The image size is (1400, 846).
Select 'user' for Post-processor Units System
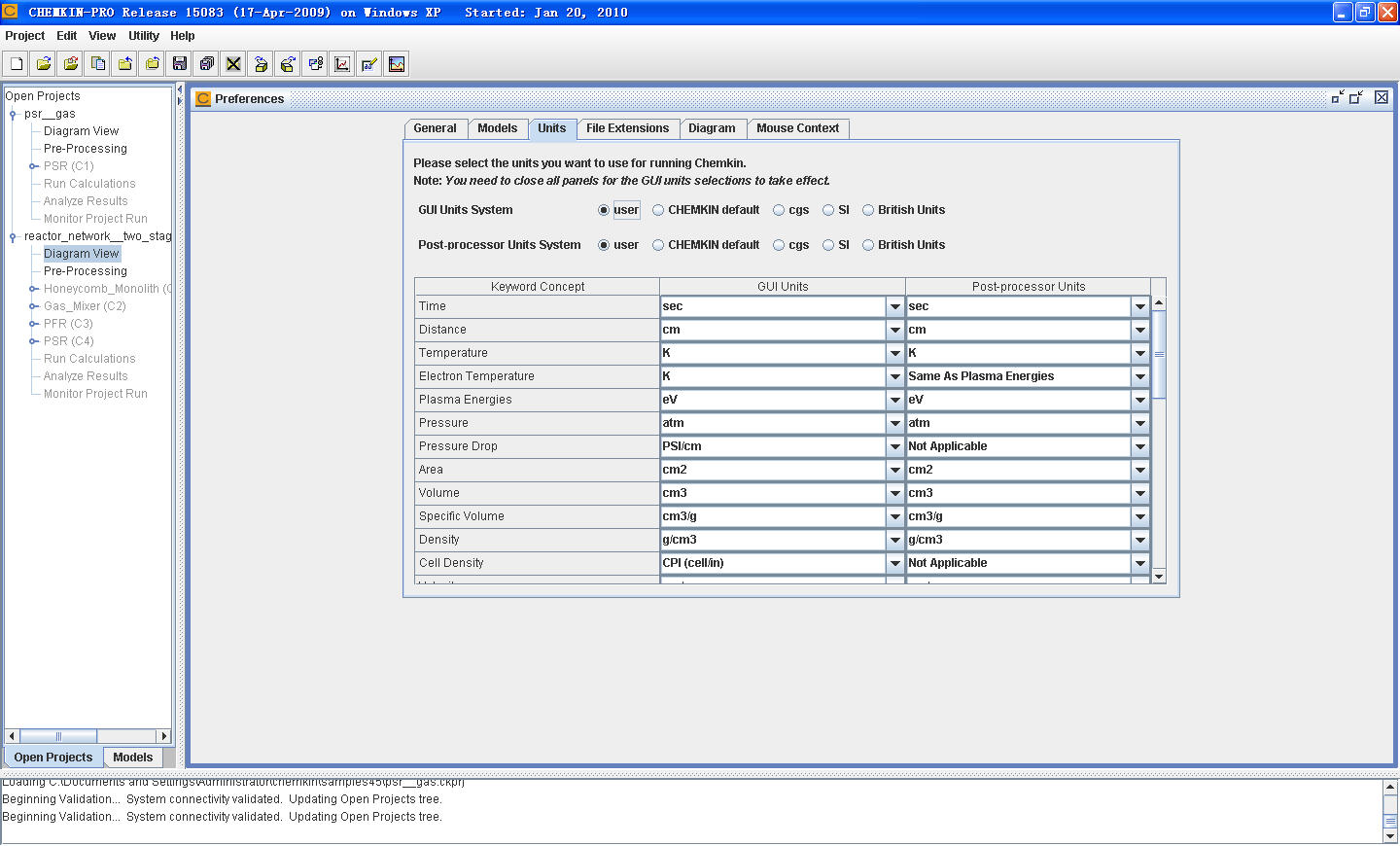pyautogui.click(x=604, y=245)
